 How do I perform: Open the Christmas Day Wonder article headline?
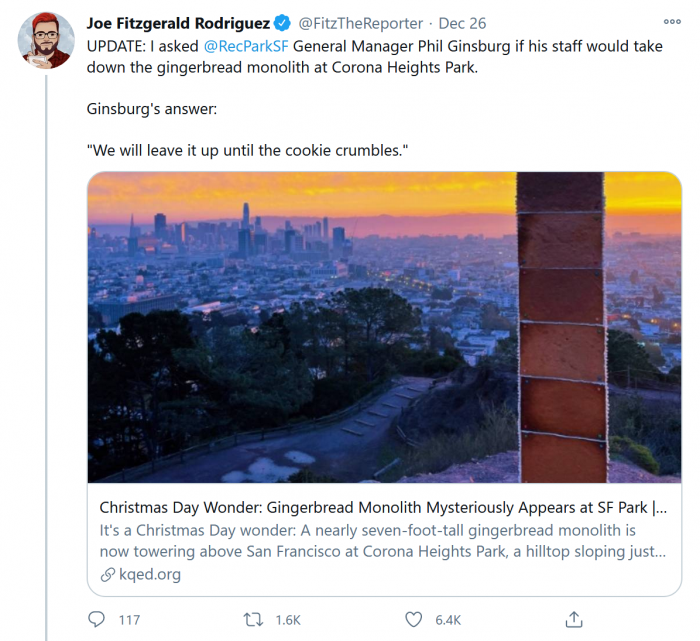point(382,507)
